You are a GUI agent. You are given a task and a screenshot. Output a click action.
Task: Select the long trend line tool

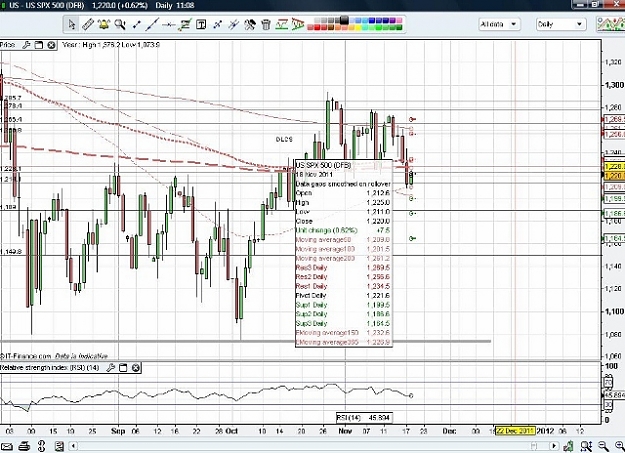coord(152,24)
